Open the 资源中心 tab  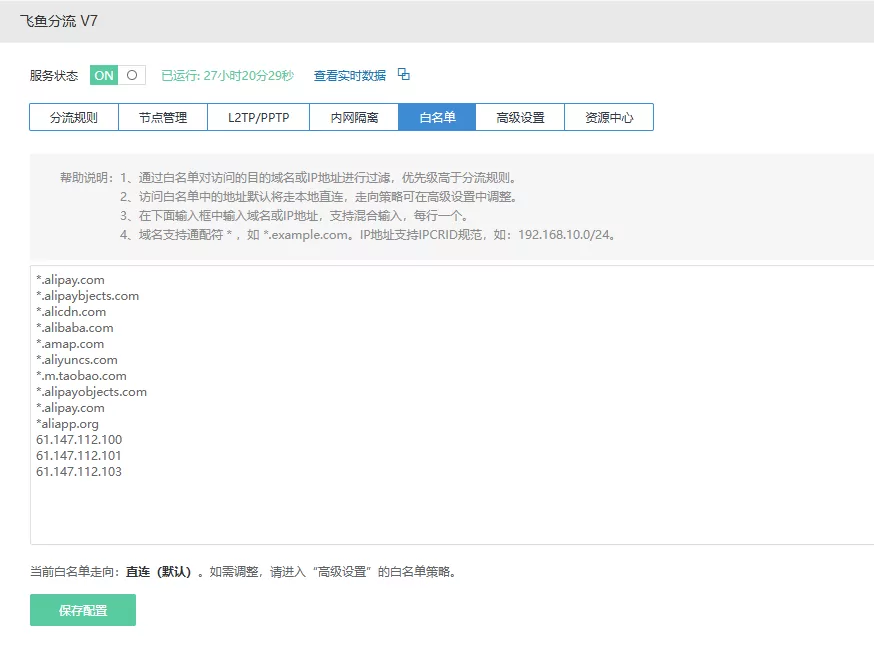pyautogui.click(x=609, y=118)
